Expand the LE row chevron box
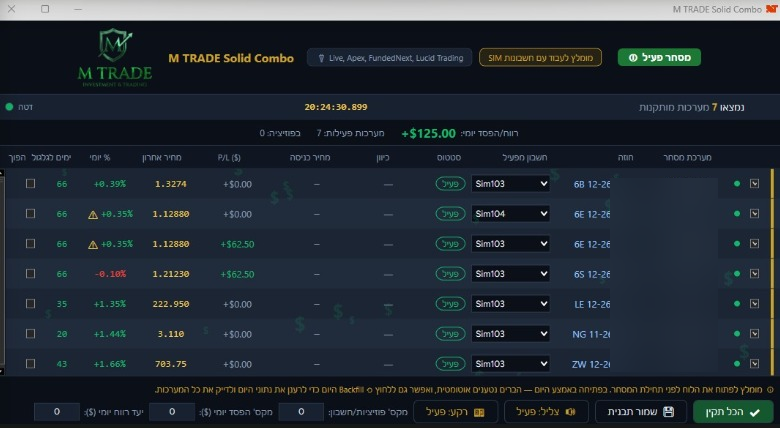 755,304
